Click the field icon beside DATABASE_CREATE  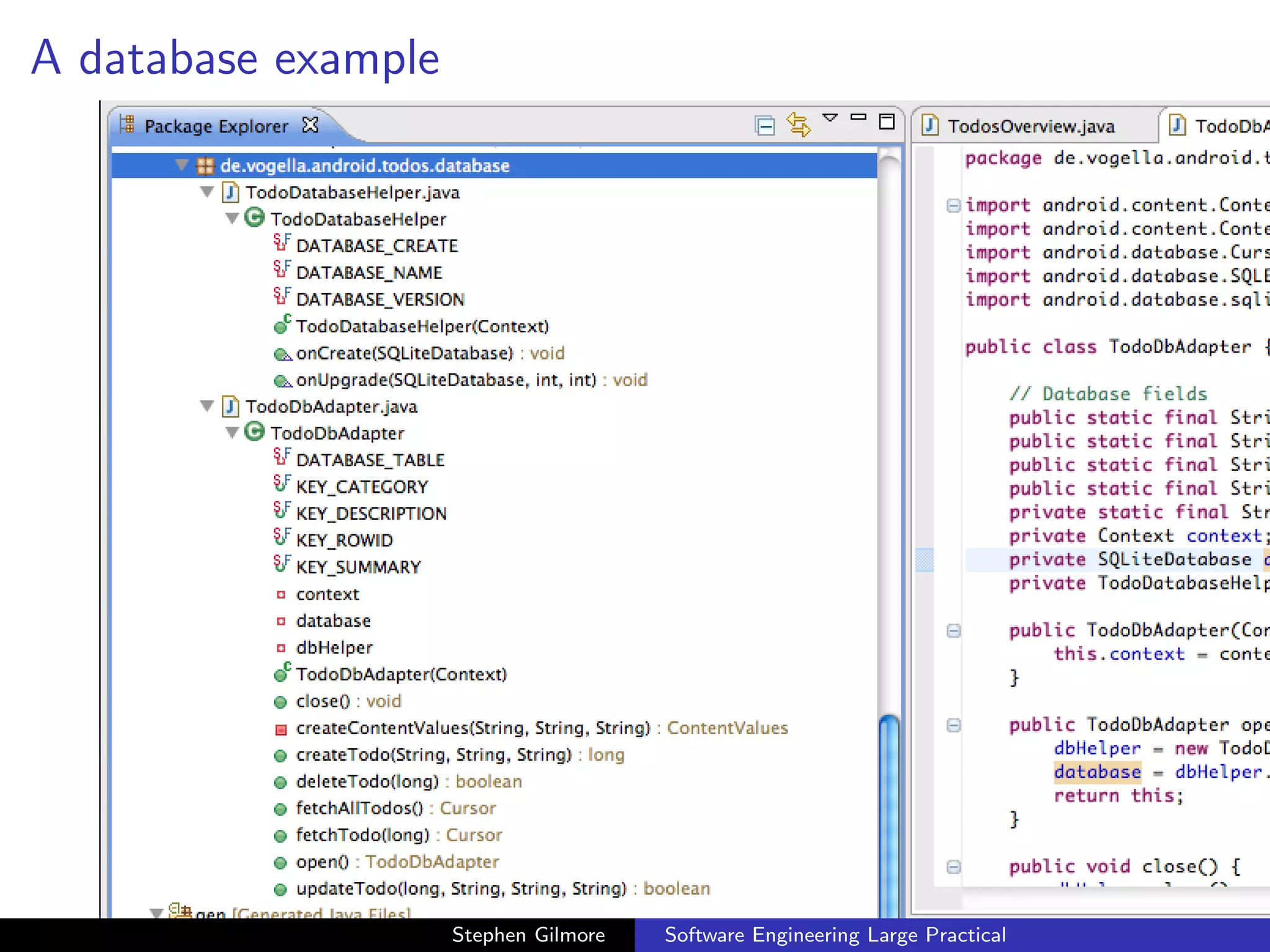tap(282, 243)
